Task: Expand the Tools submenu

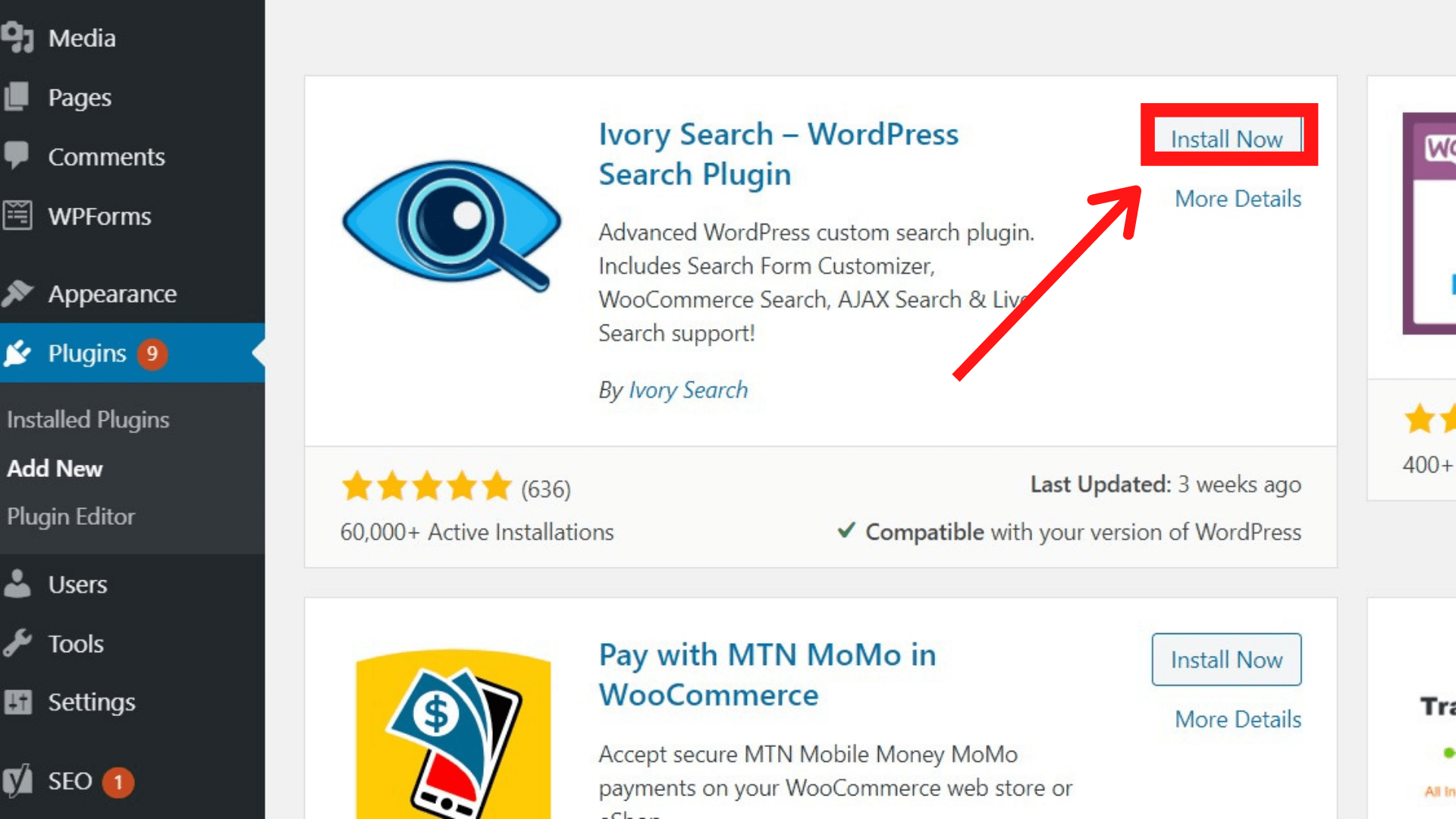Action: (75, 643)
